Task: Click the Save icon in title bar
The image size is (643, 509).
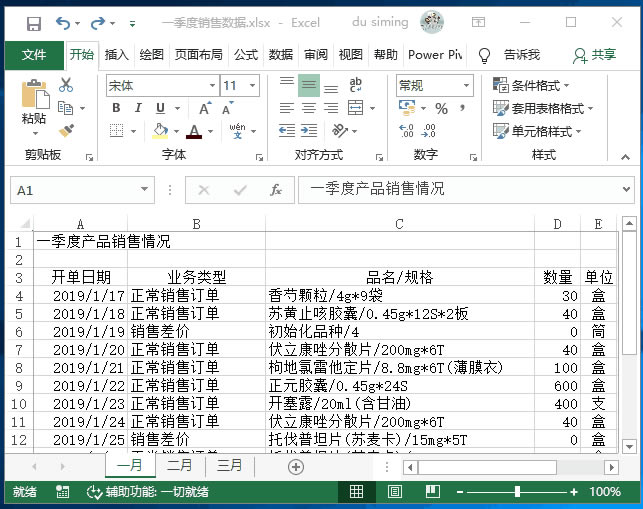Action: point(33,23)
